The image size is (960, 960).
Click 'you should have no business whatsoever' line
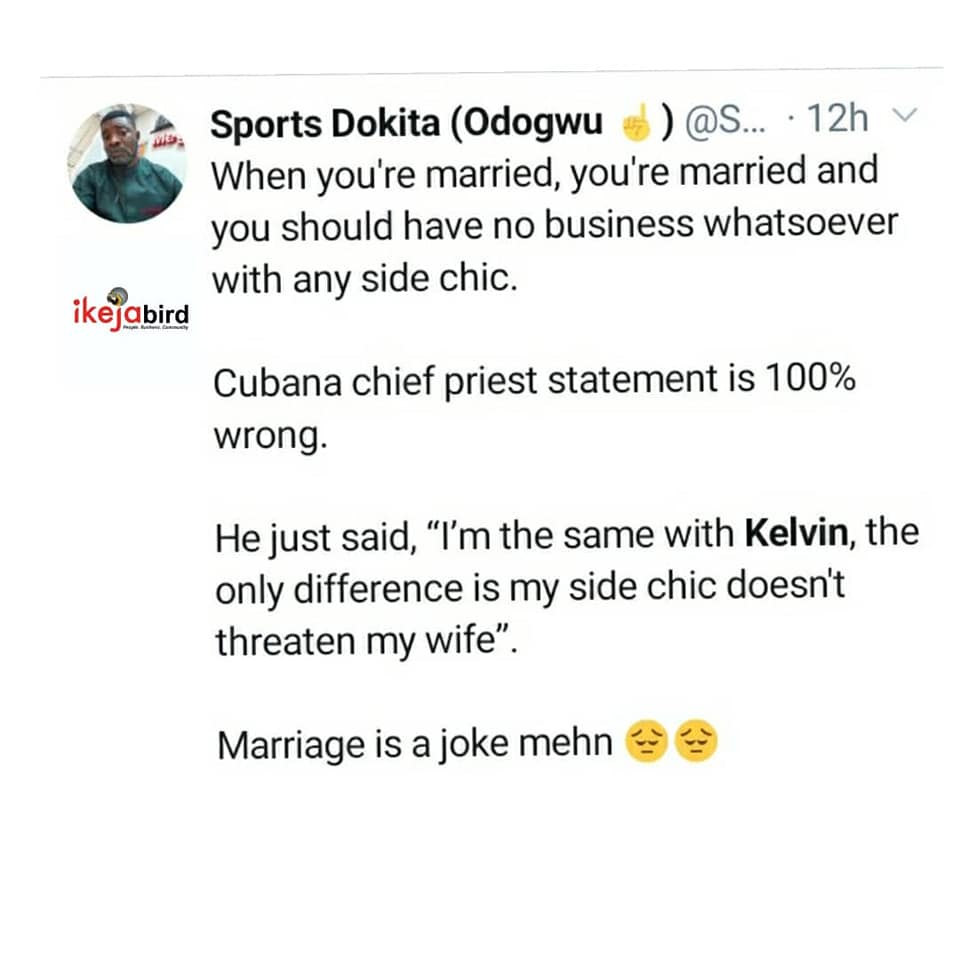(554, 224)
